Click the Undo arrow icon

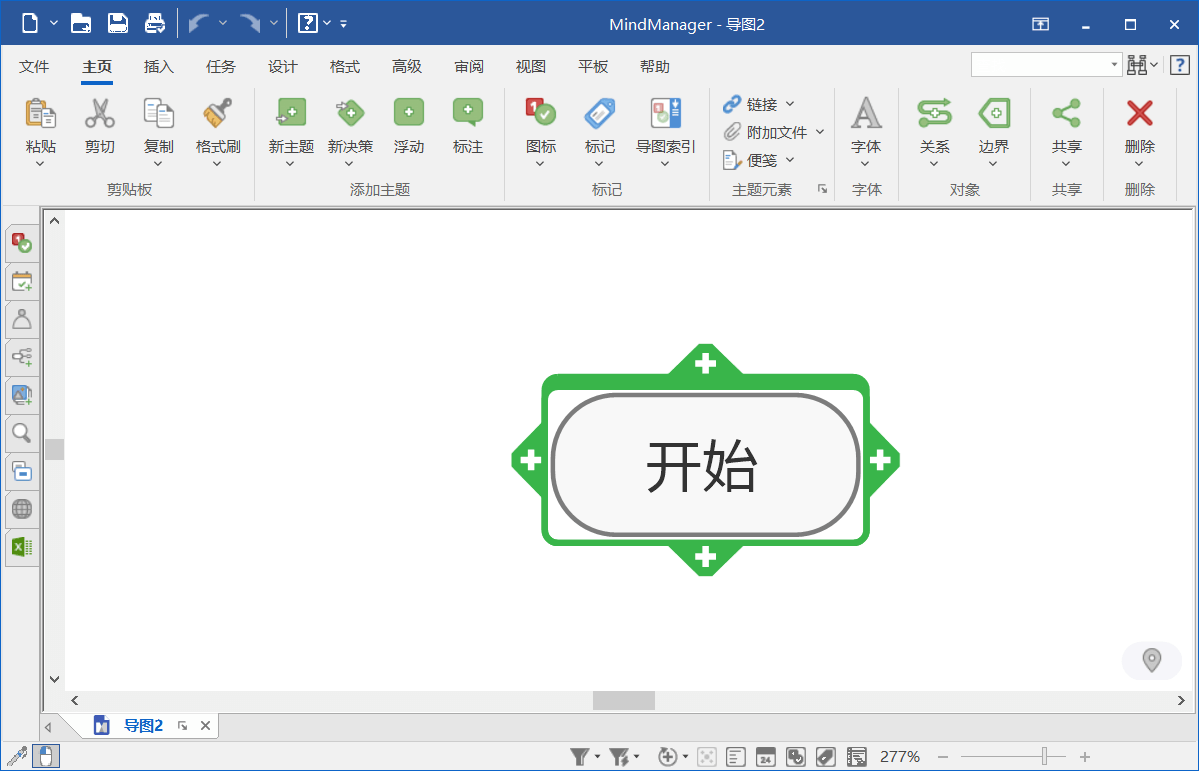pos(199,23)
